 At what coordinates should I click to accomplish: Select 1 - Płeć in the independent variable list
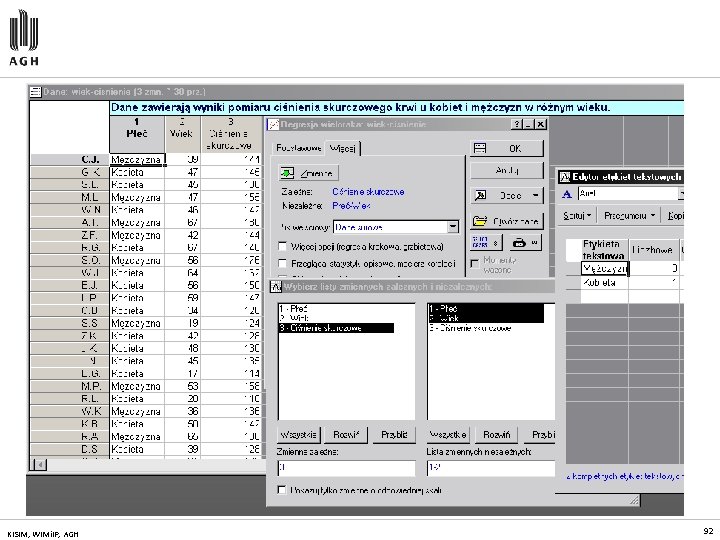coord(486,309)
